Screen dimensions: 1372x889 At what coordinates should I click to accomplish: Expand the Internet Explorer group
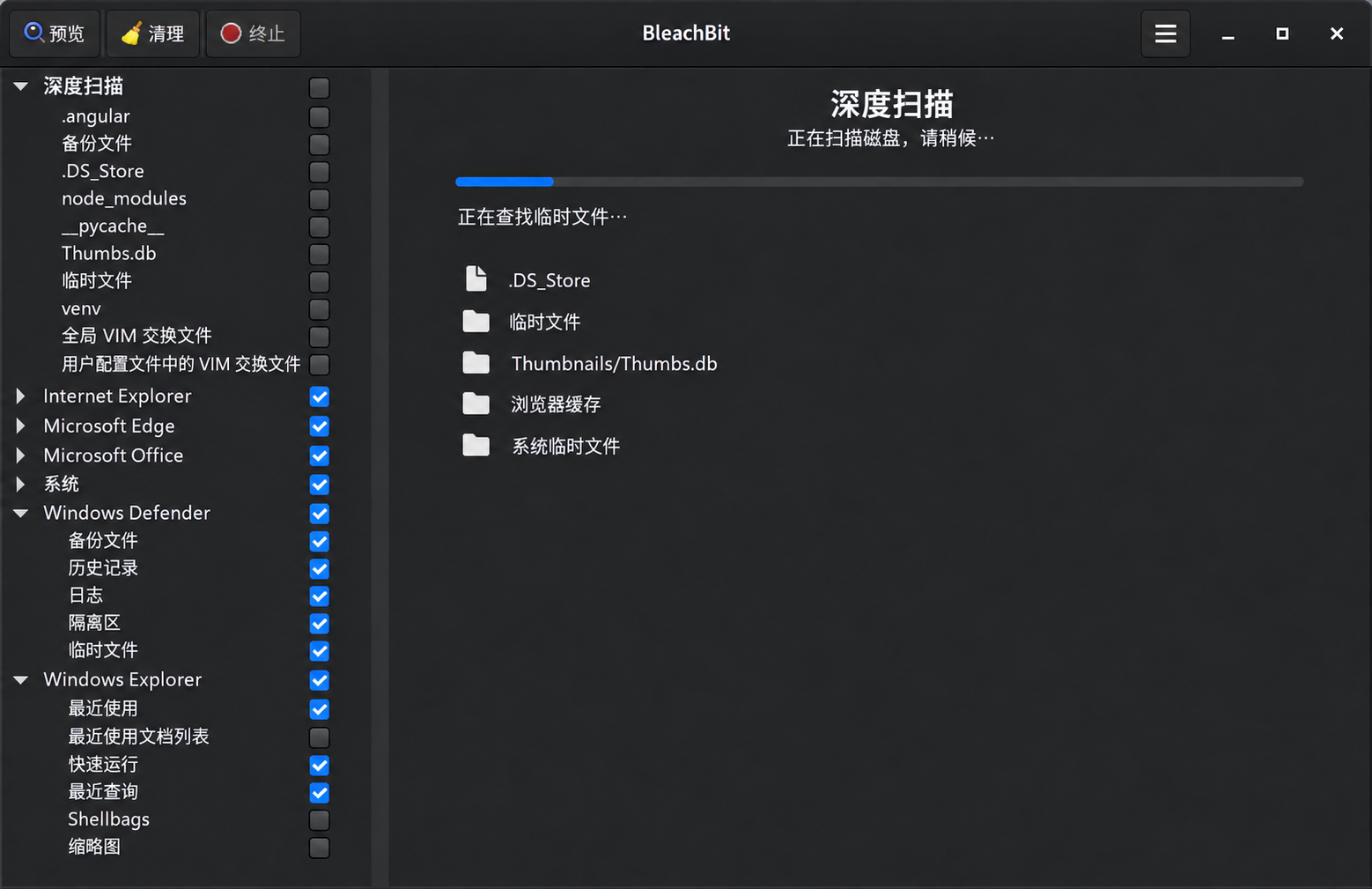tap(20, 396)
